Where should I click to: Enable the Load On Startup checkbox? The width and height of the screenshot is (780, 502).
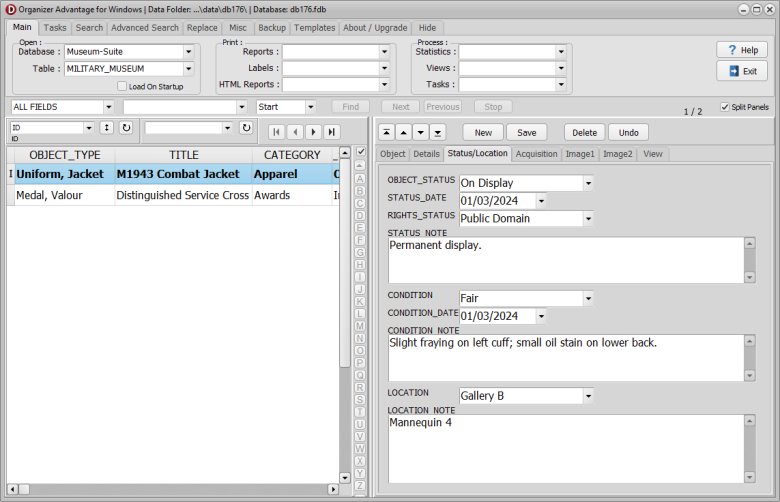click(122, 86)
